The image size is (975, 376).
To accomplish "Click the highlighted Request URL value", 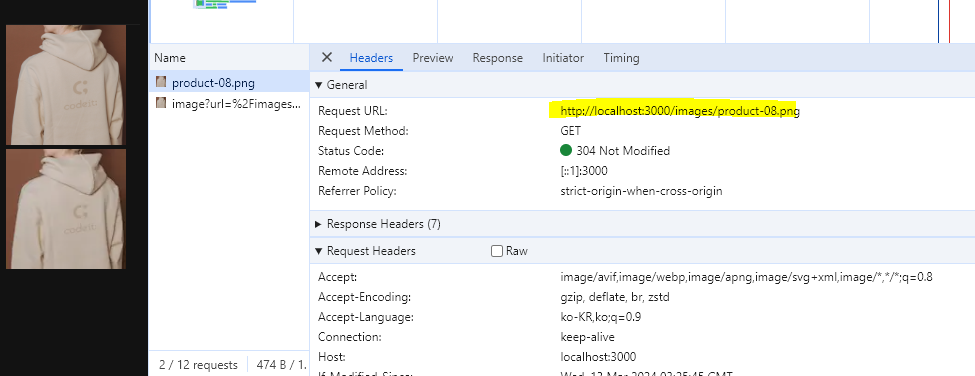I will pyautogui.click(x=680, y=111).
